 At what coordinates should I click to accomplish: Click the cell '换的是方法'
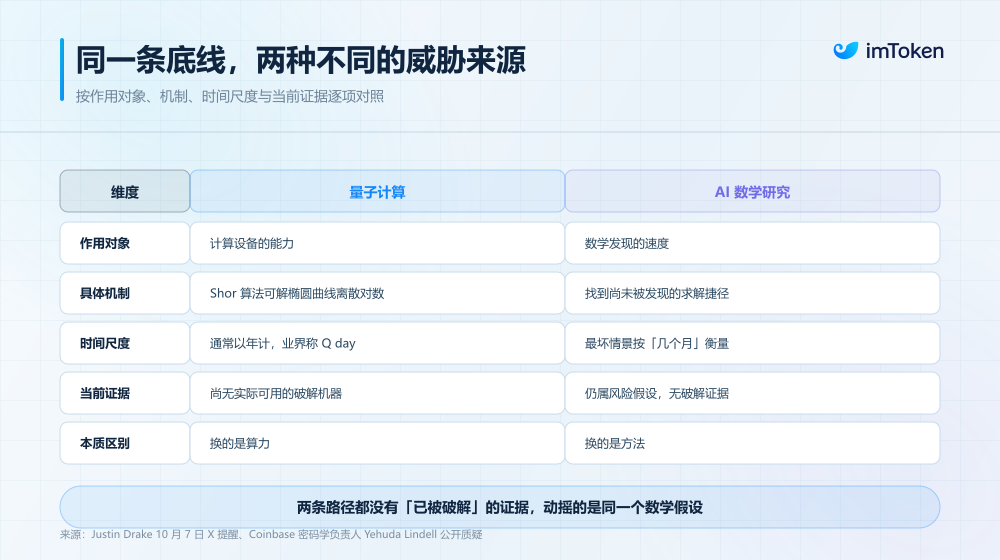point(752,443)
